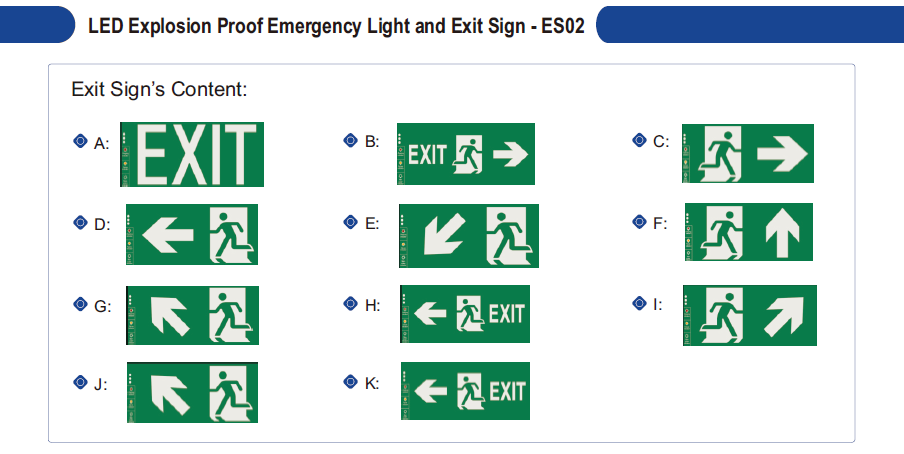
Task: Click the large EXIT sign image A
Action: [x=192, y=154]
